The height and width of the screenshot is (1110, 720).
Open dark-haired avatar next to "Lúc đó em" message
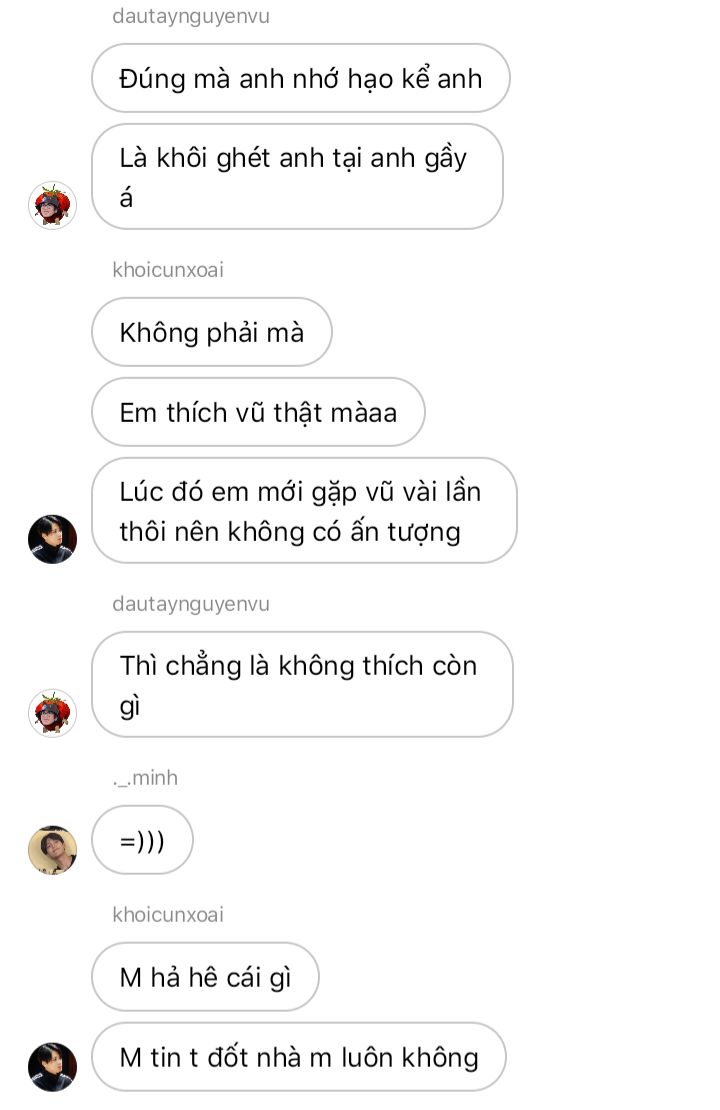(52, 539)
